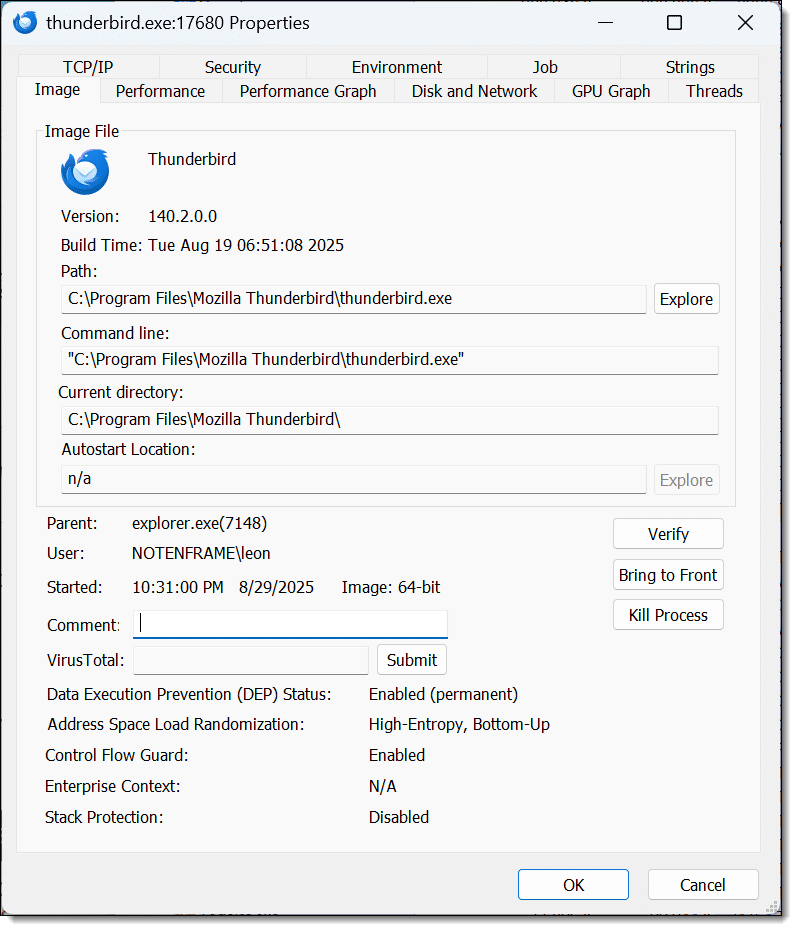Open the Job tab
Viewport: 797px width, 931px height.
545,67
